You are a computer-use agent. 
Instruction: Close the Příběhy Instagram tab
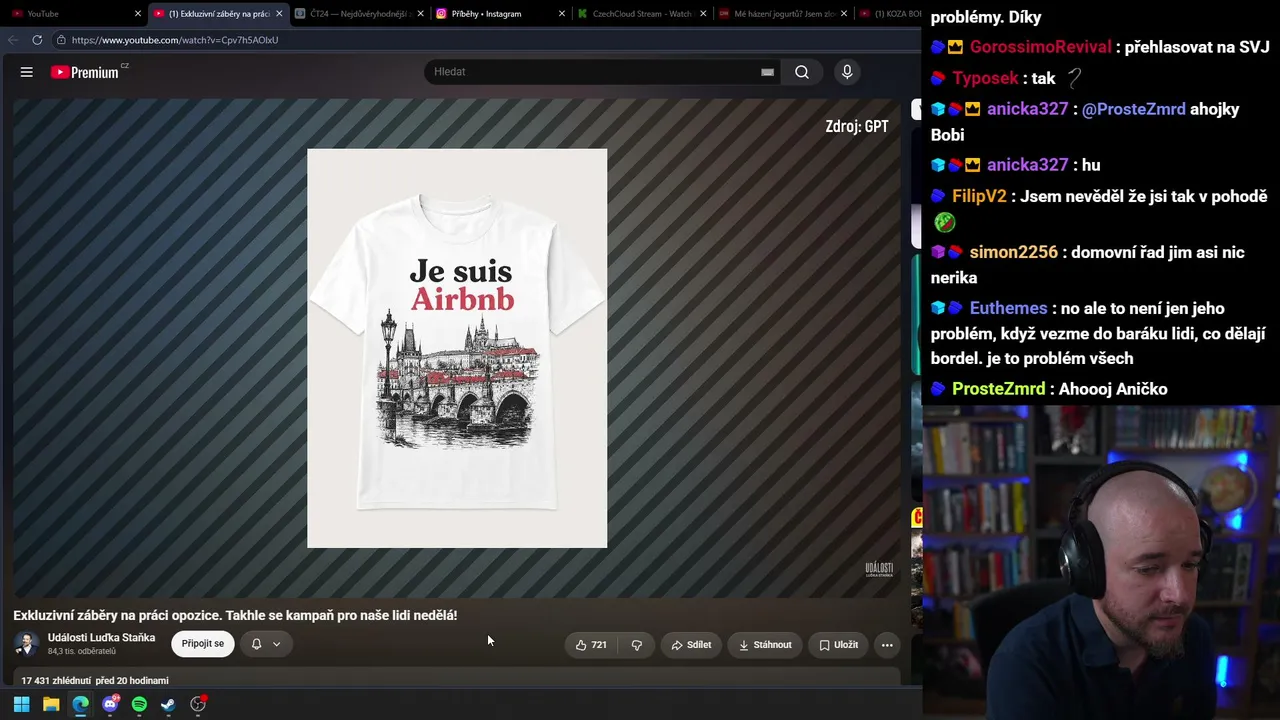click(x=562, y=14)
